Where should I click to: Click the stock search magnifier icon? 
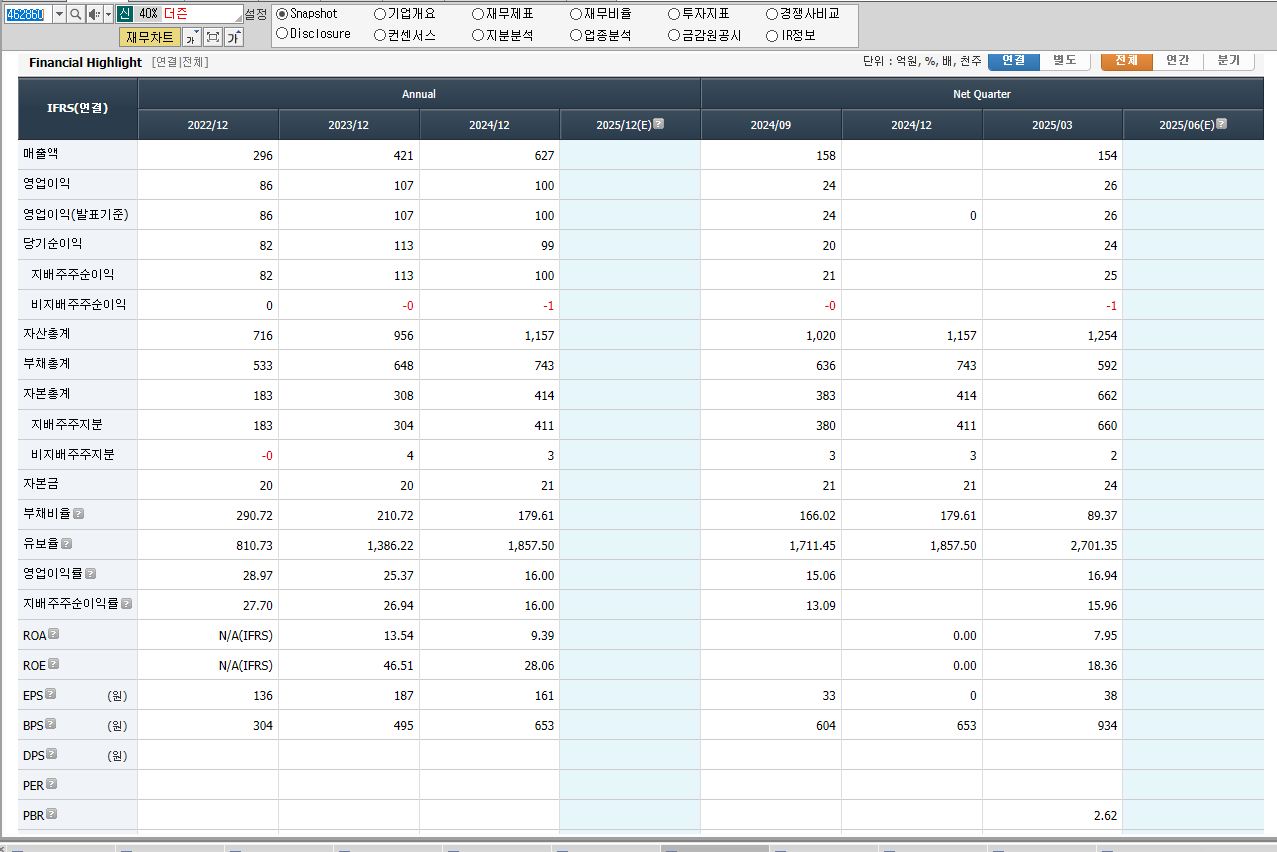pos(76,14)
